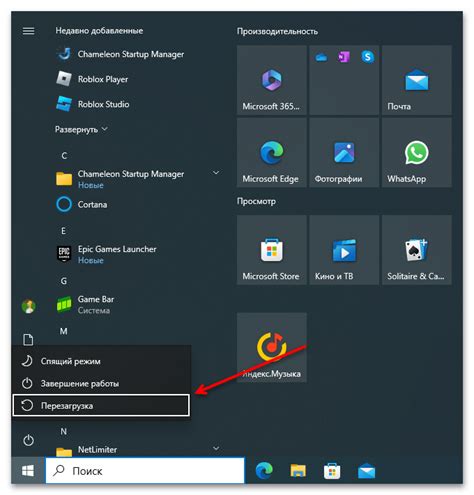Expand the Chameleon Startup Manager folder chevron
The width and height of the screenshot is (474, 495).
point(216,173)
